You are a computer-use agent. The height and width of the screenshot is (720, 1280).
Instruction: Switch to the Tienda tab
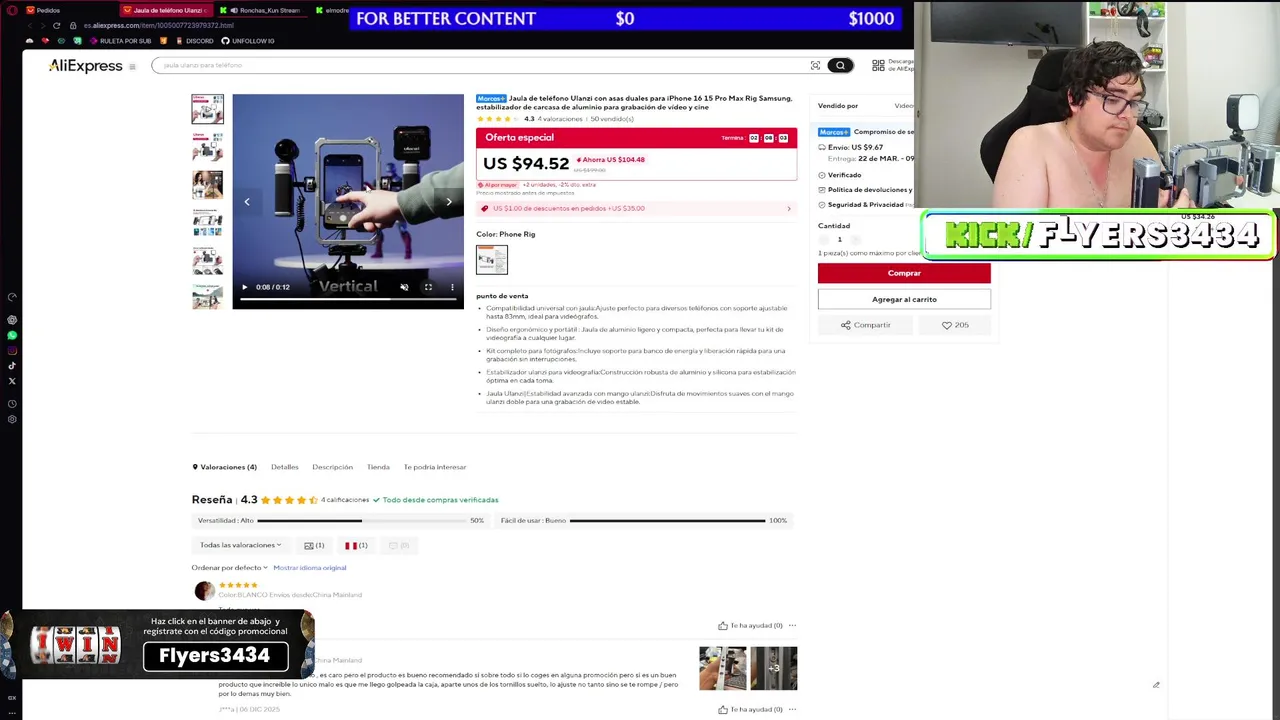point(378,467)
